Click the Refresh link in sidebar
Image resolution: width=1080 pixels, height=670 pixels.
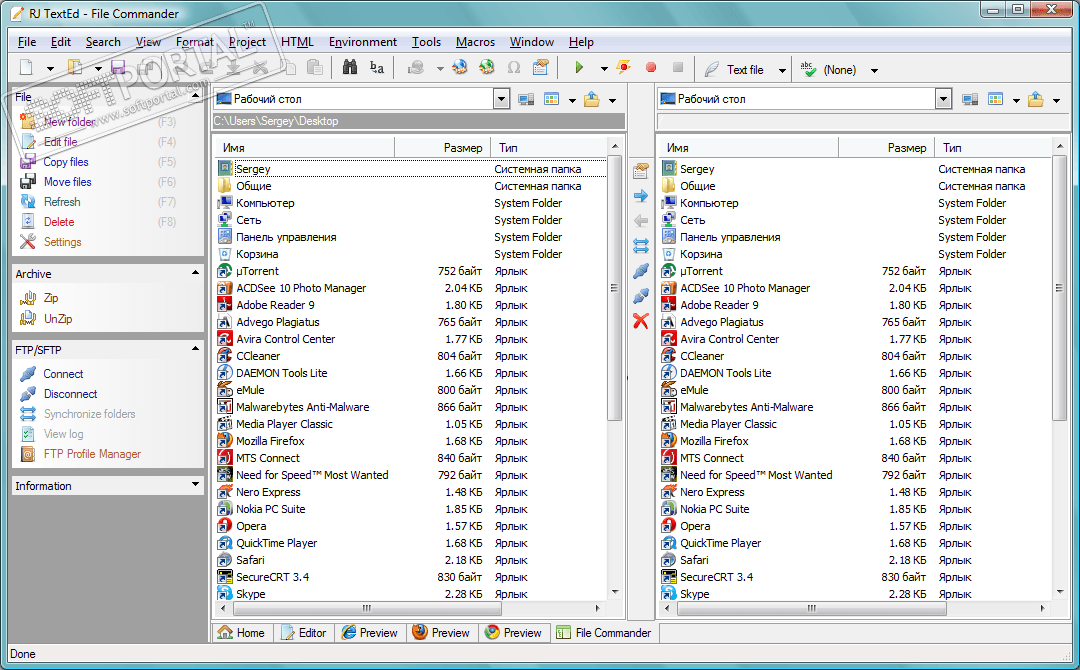click(62, 202)
